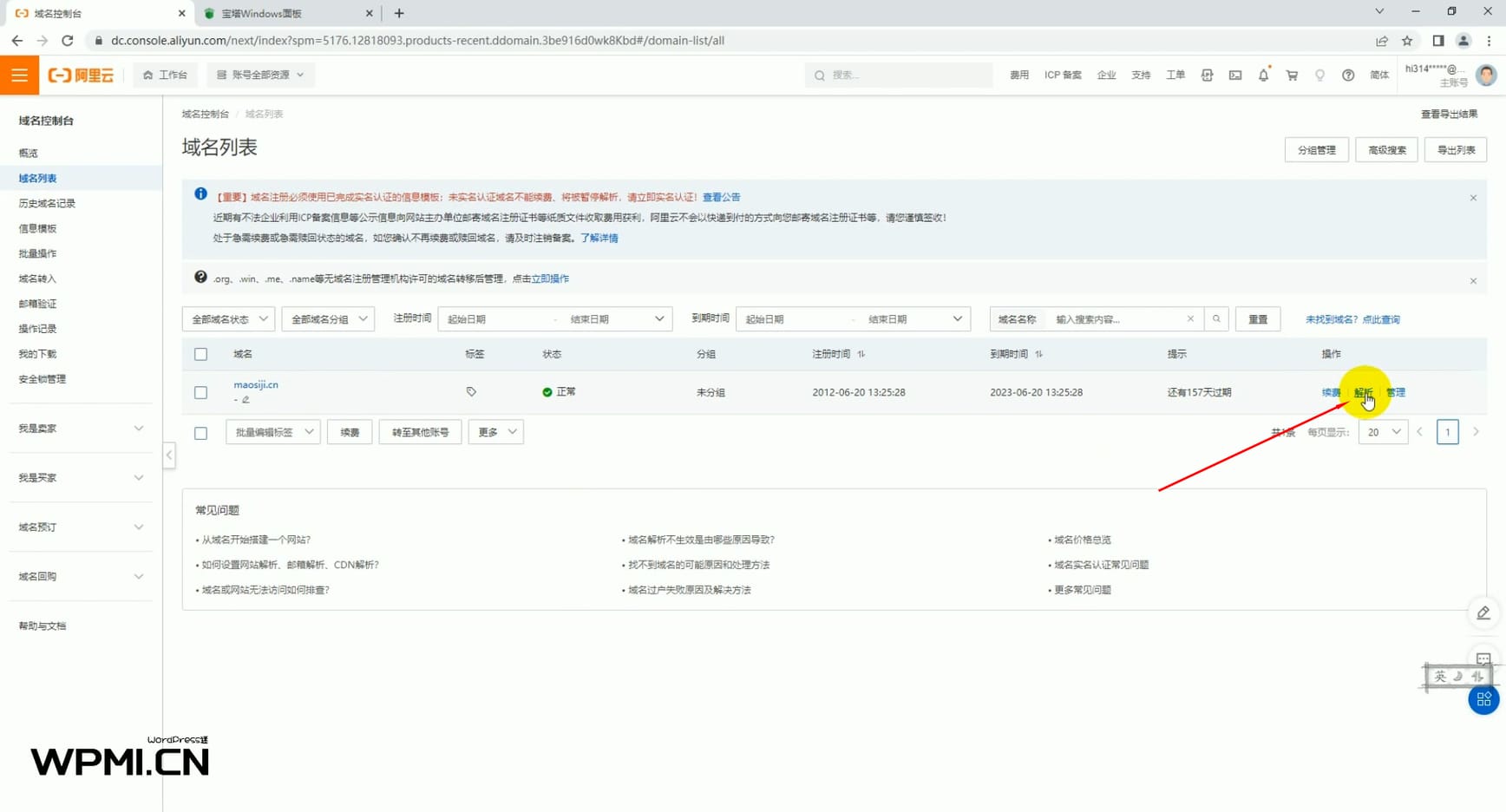
Task: Open the hamburger navigation menu
Action: (19, 75)
